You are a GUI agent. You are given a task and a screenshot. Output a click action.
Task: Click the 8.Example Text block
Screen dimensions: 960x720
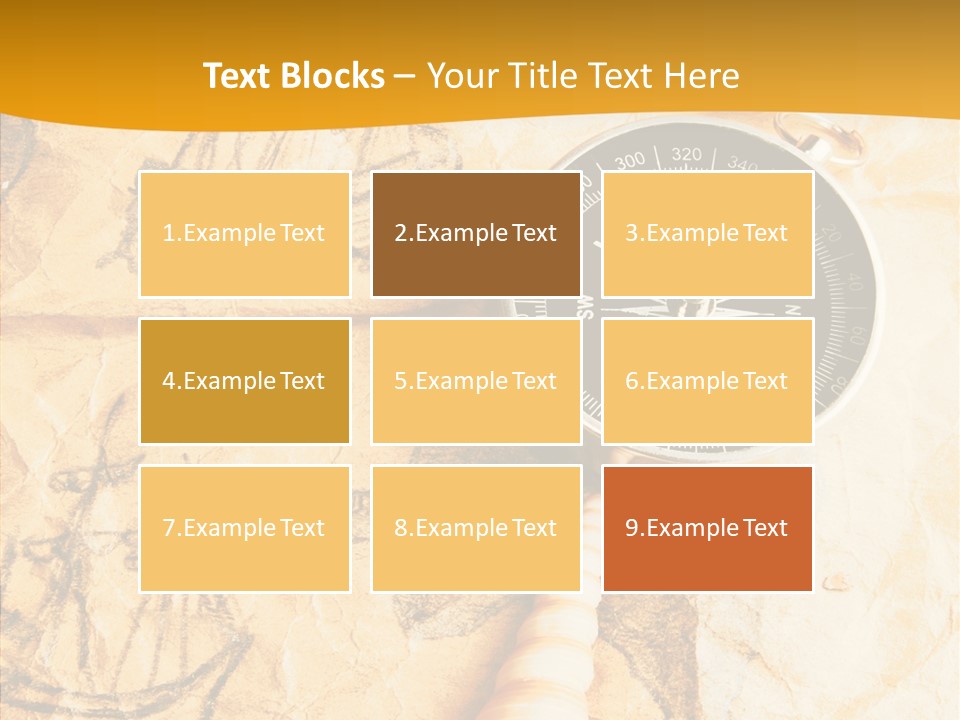(476, 528)
